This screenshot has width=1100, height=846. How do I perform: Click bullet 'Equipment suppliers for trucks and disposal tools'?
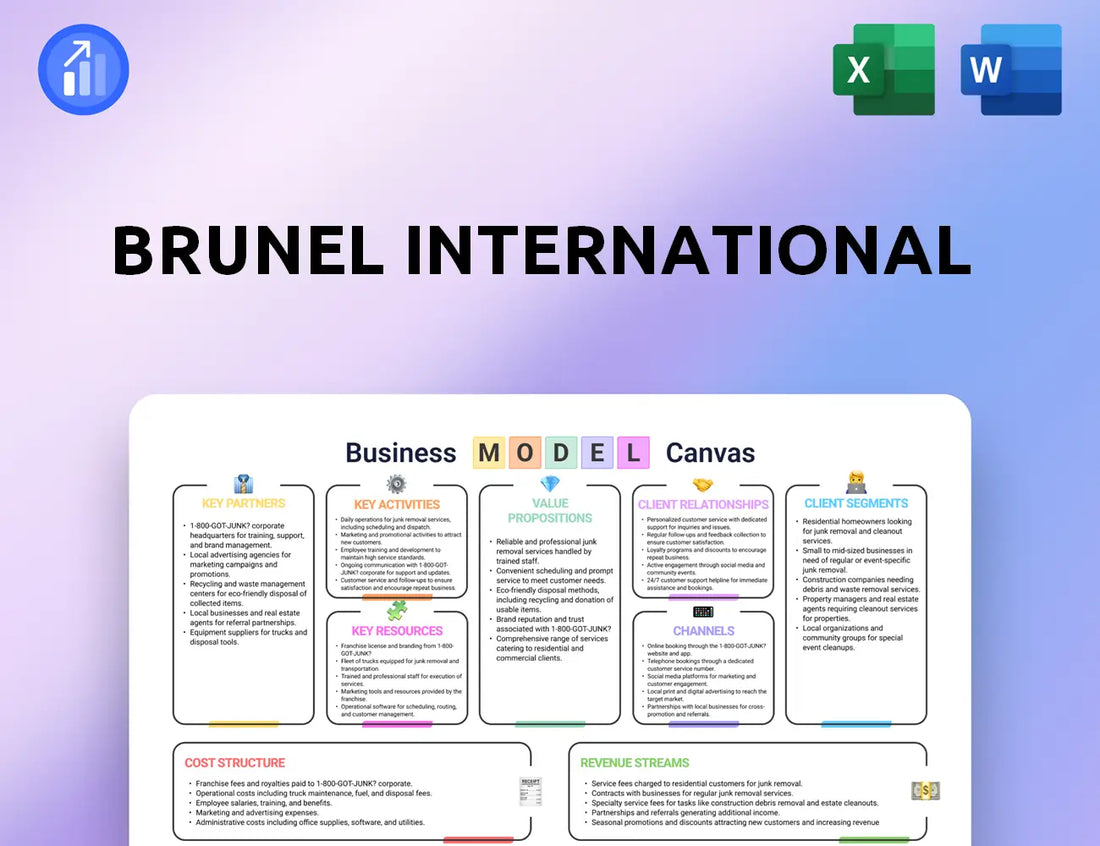click(248, 637)
